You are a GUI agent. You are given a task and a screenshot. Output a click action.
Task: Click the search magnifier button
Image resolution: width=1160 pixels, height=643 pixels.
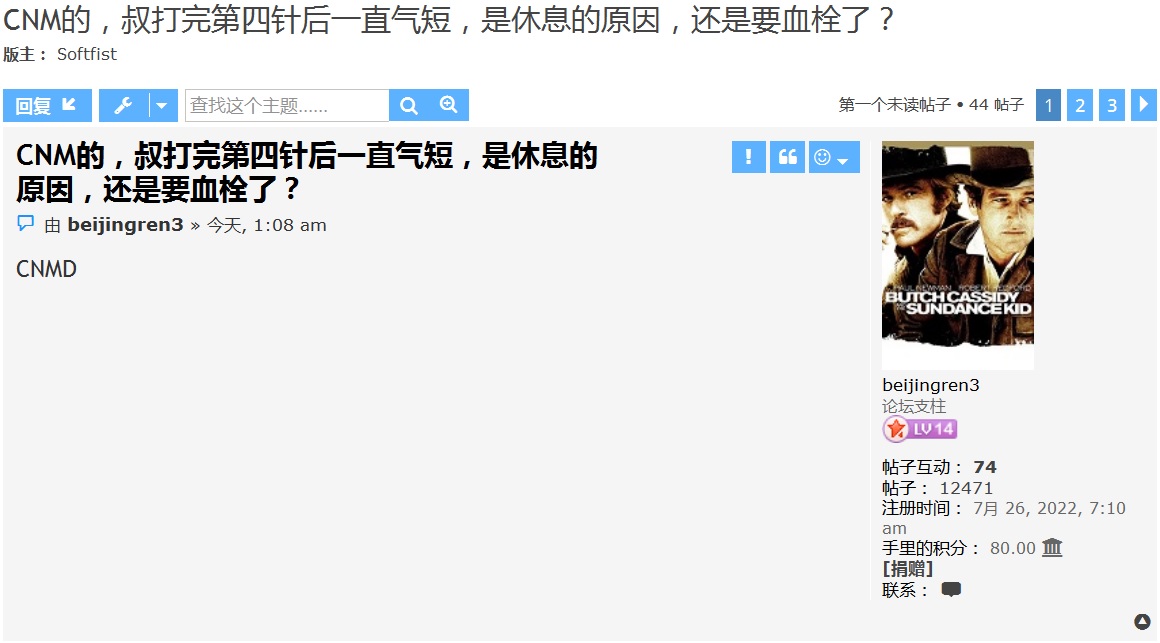(409, 106)
